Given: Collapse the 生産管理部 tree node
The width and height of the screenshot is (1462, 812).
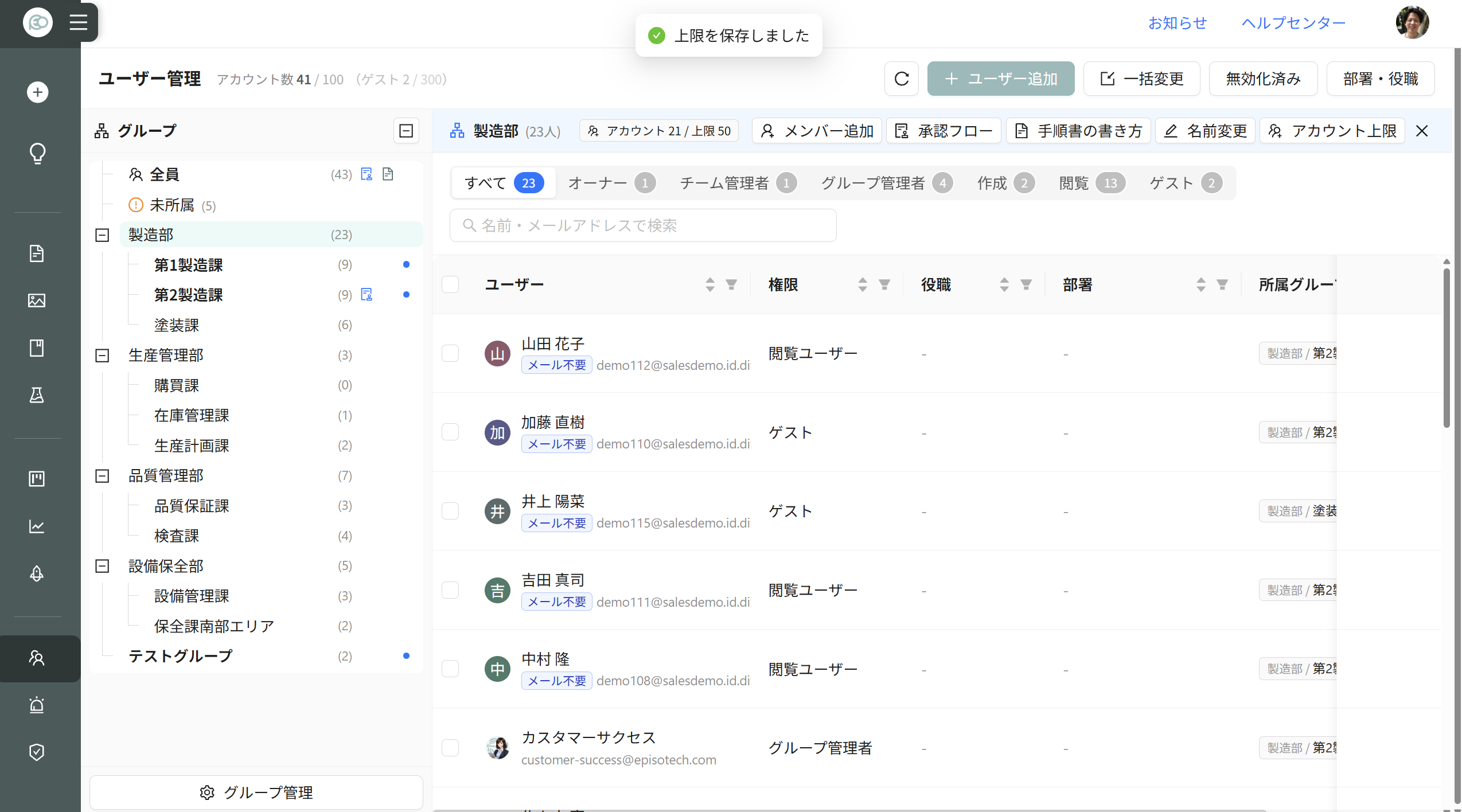Looking at the screenshot, I should [102, 356].
